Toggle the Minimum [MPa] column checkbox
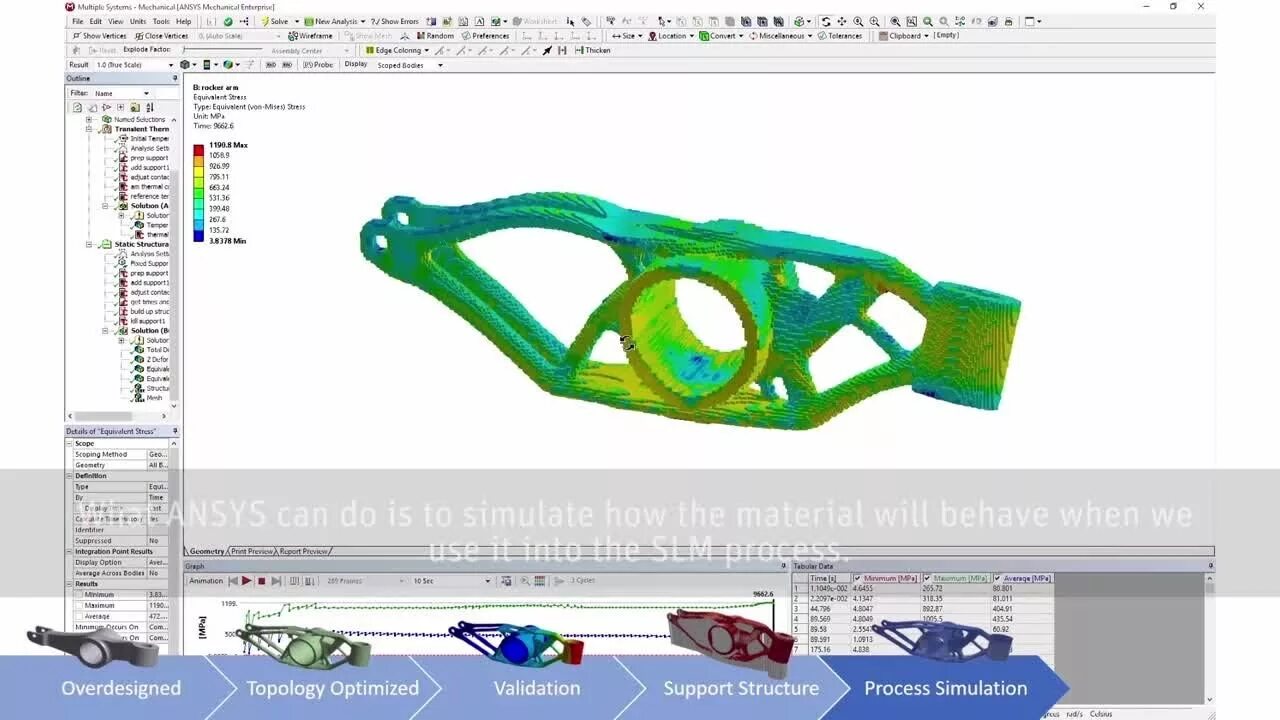The height and width of the screenshot is (720, 1280). (858, 578)
